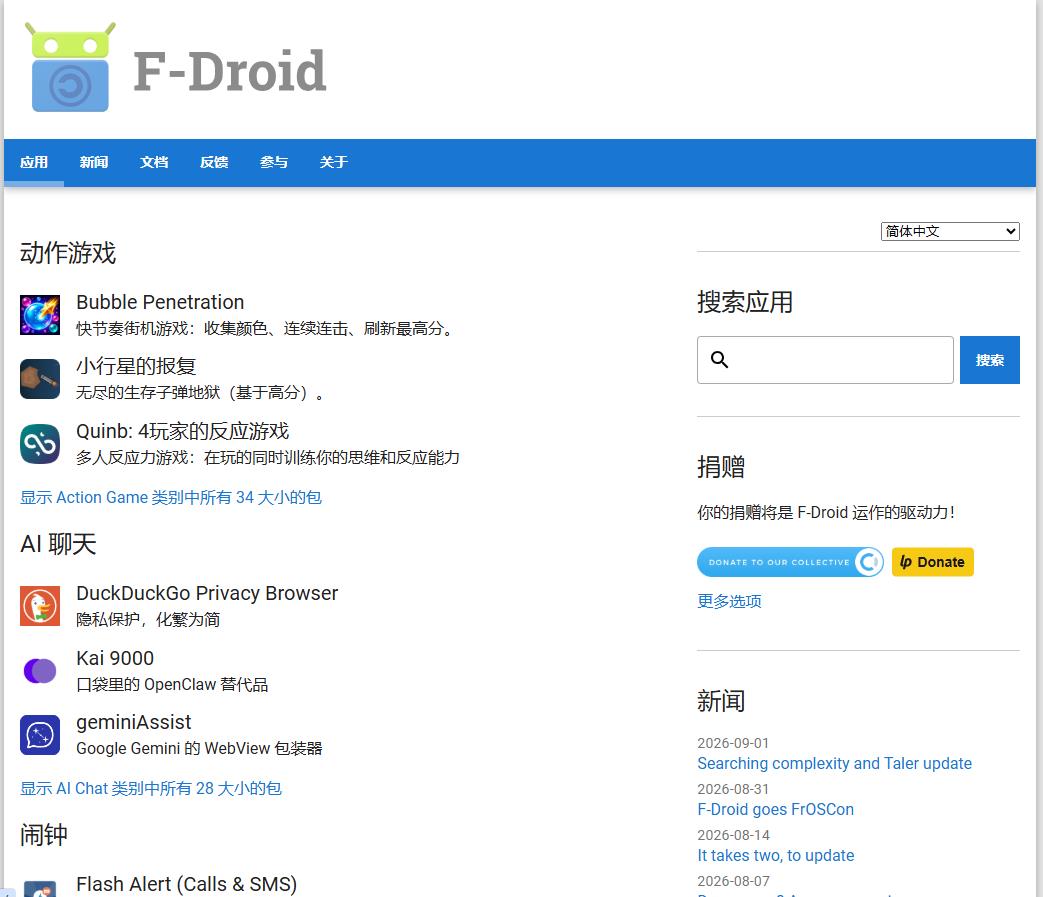The height and width of the screenshot is (897, 1043).
Task: Click description 隐私保护，化繁为简
Action: pos(148,620)
